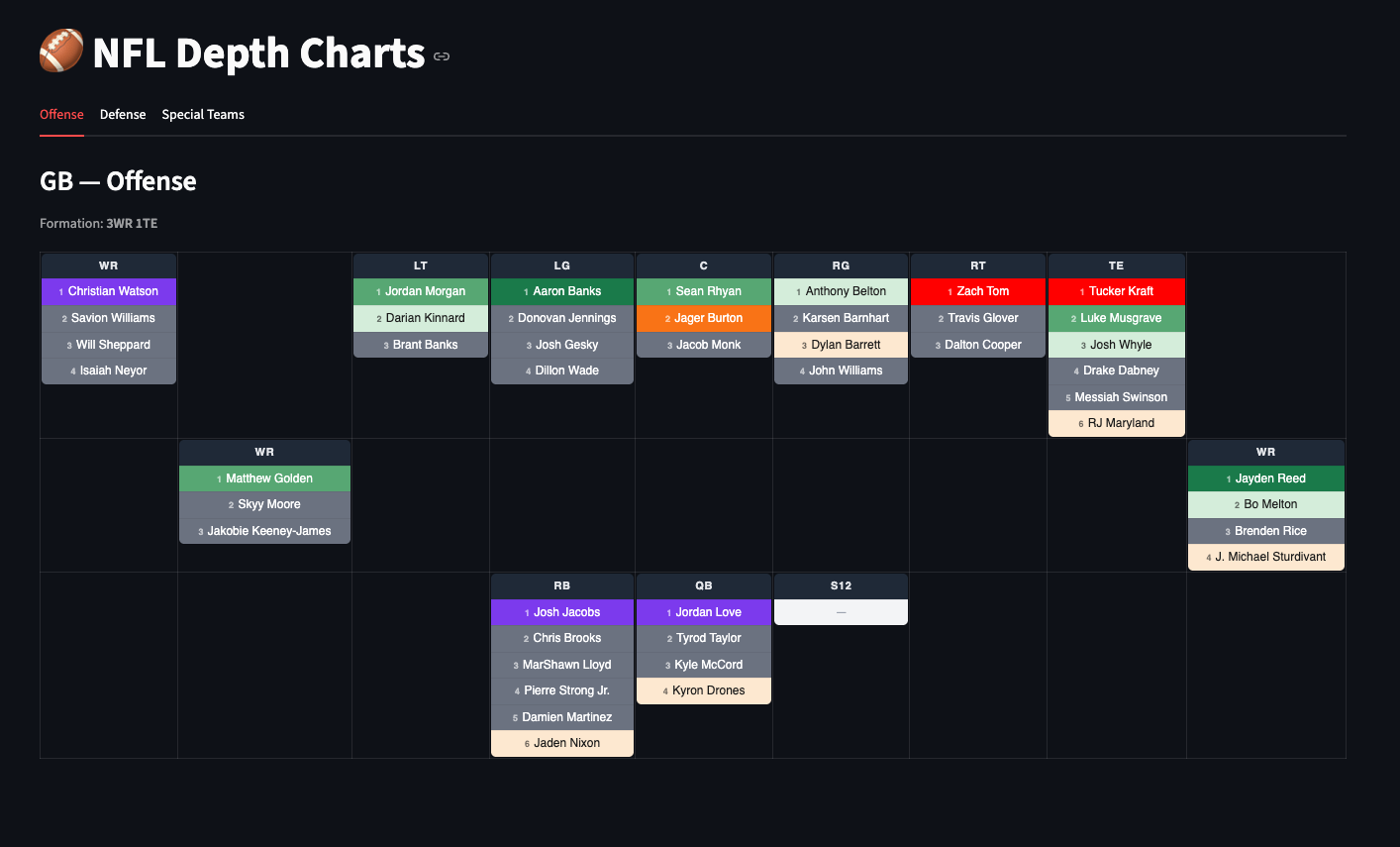Click Darian Kinnard cell
Image resolution: width=1400 pixels, height=847 pixels.
pyautogui.click(x=421, y=318)
